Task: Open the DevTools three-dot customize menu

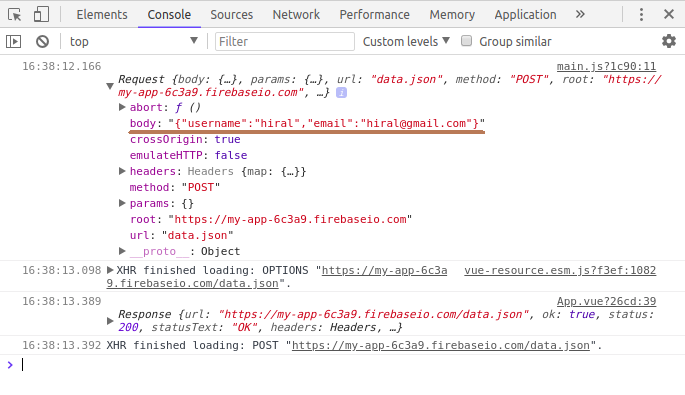Action: click(641, 14)
